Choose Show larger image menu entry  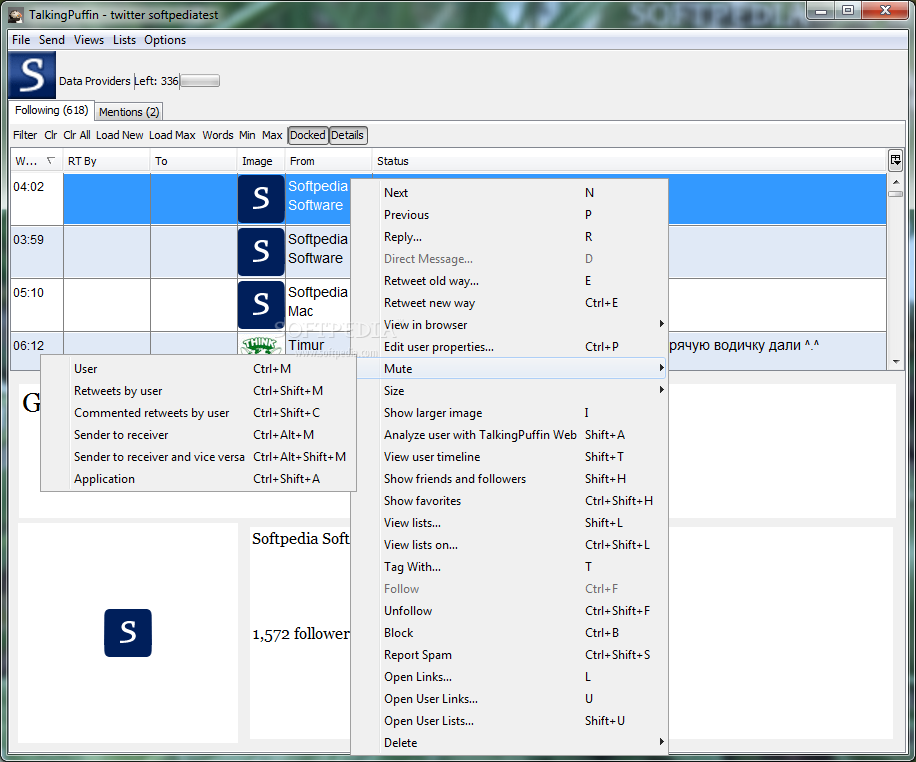tap(509, 413)
